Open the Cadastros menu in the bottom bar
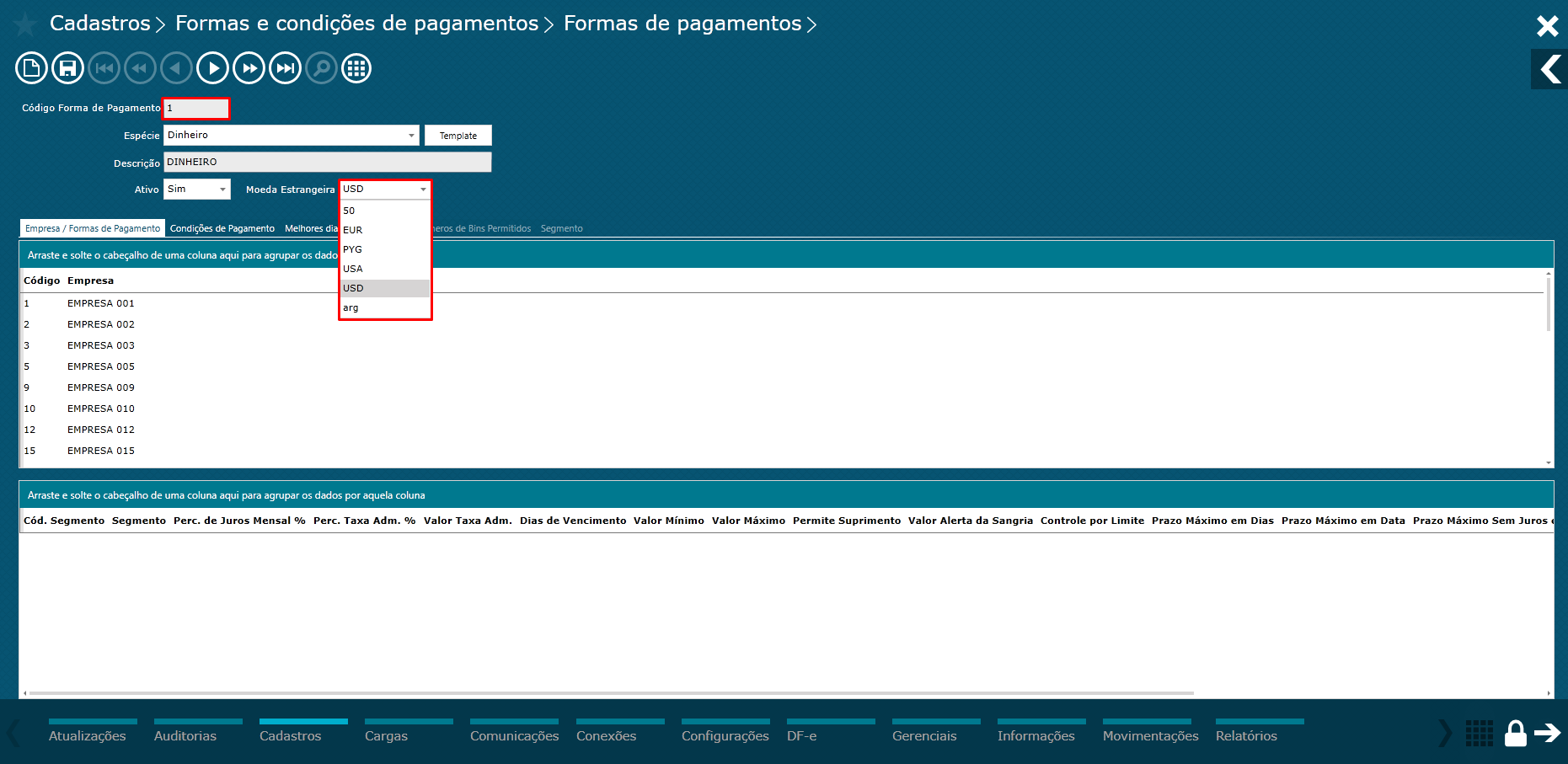 click(x=303, y=732)
